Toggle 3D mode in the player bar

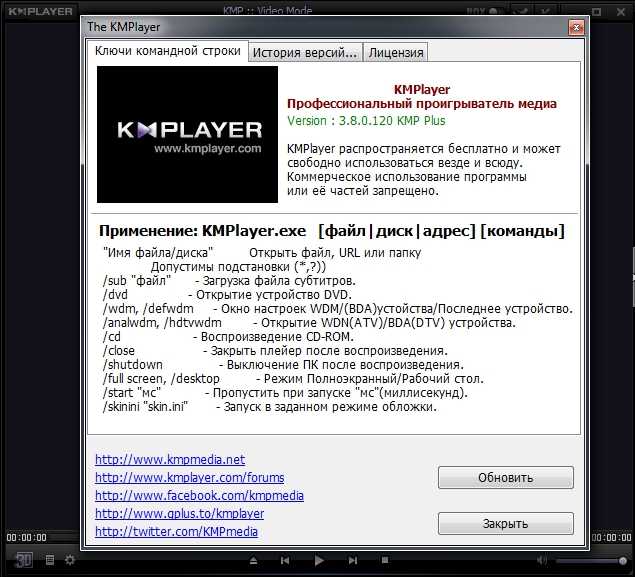click(x=23, y=560)
